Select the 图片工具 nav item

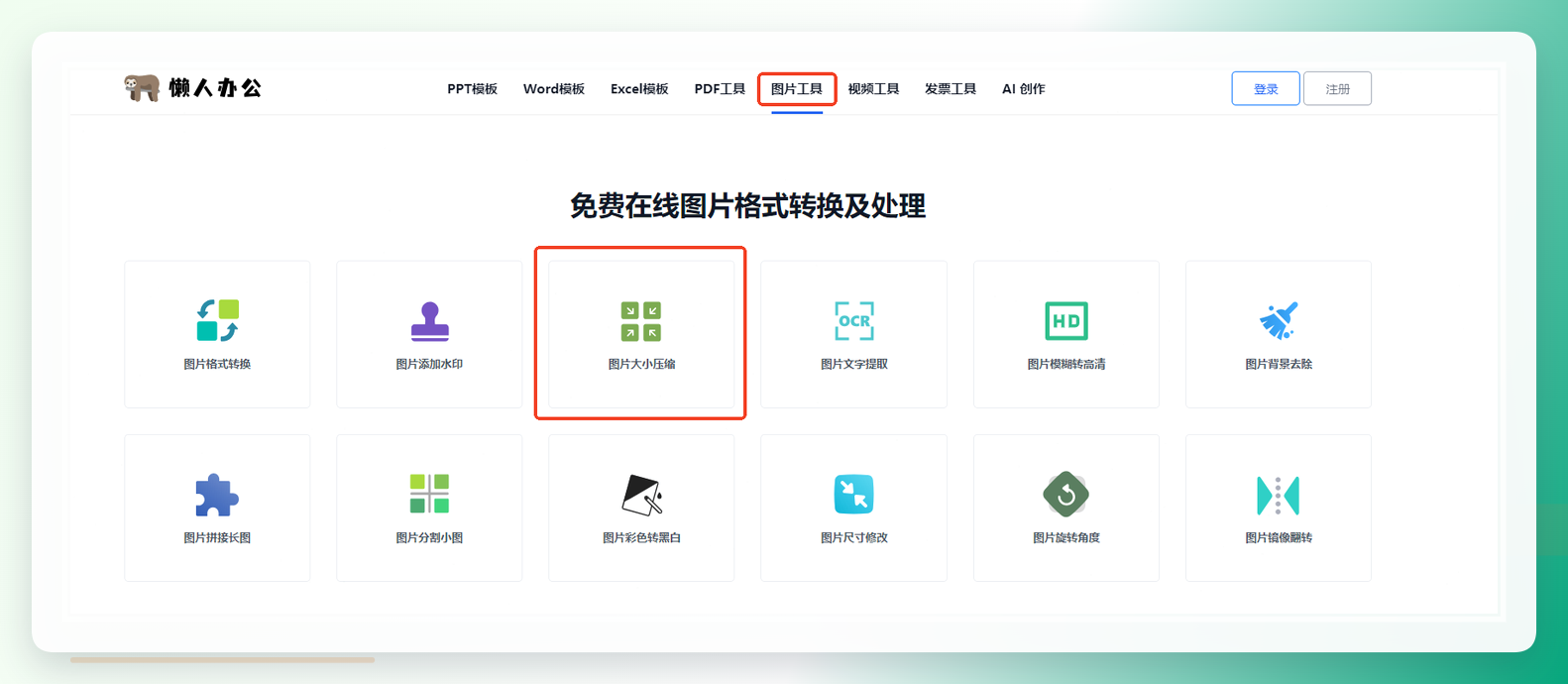pos(797,89)
